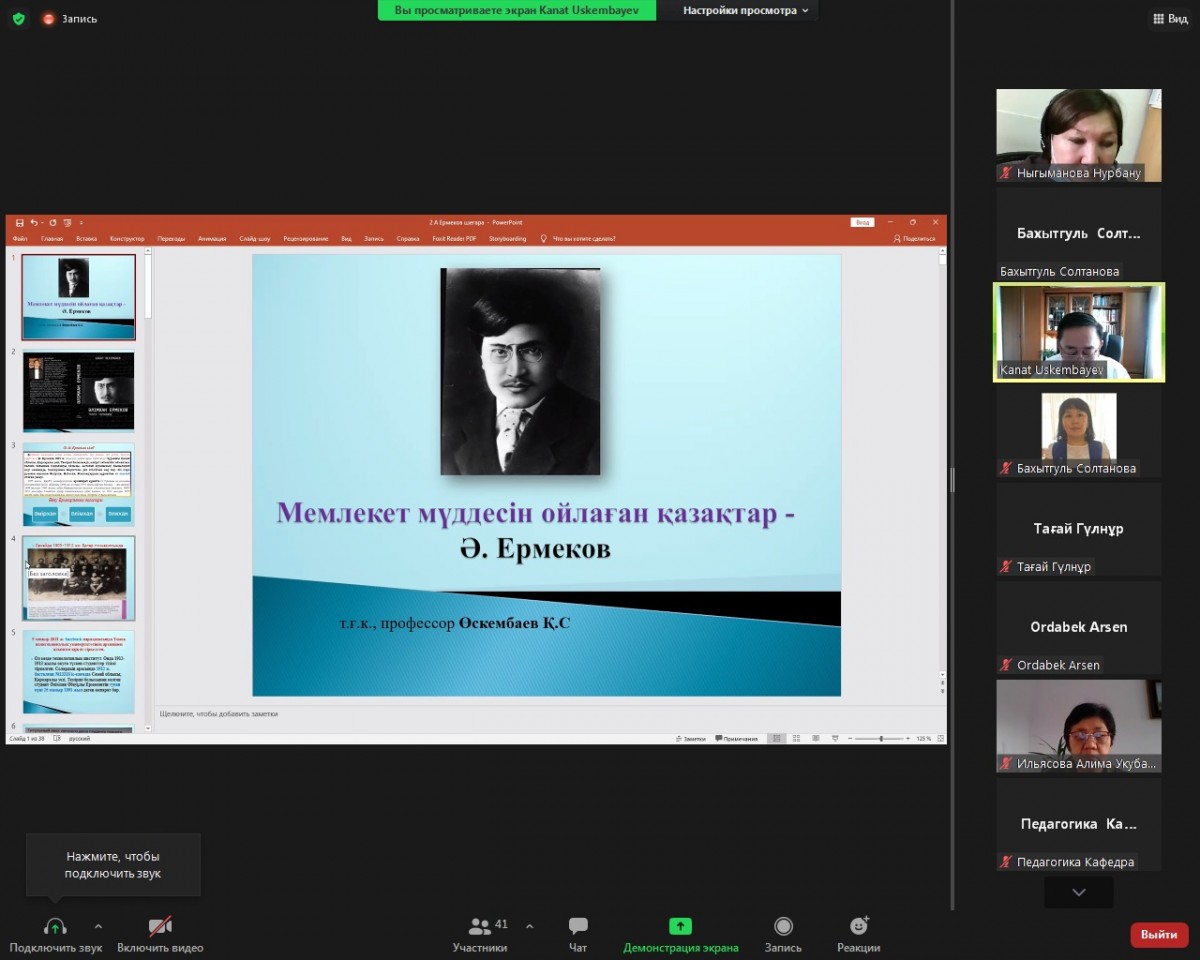Click the green encryption shield icon

tap(18, 18)
